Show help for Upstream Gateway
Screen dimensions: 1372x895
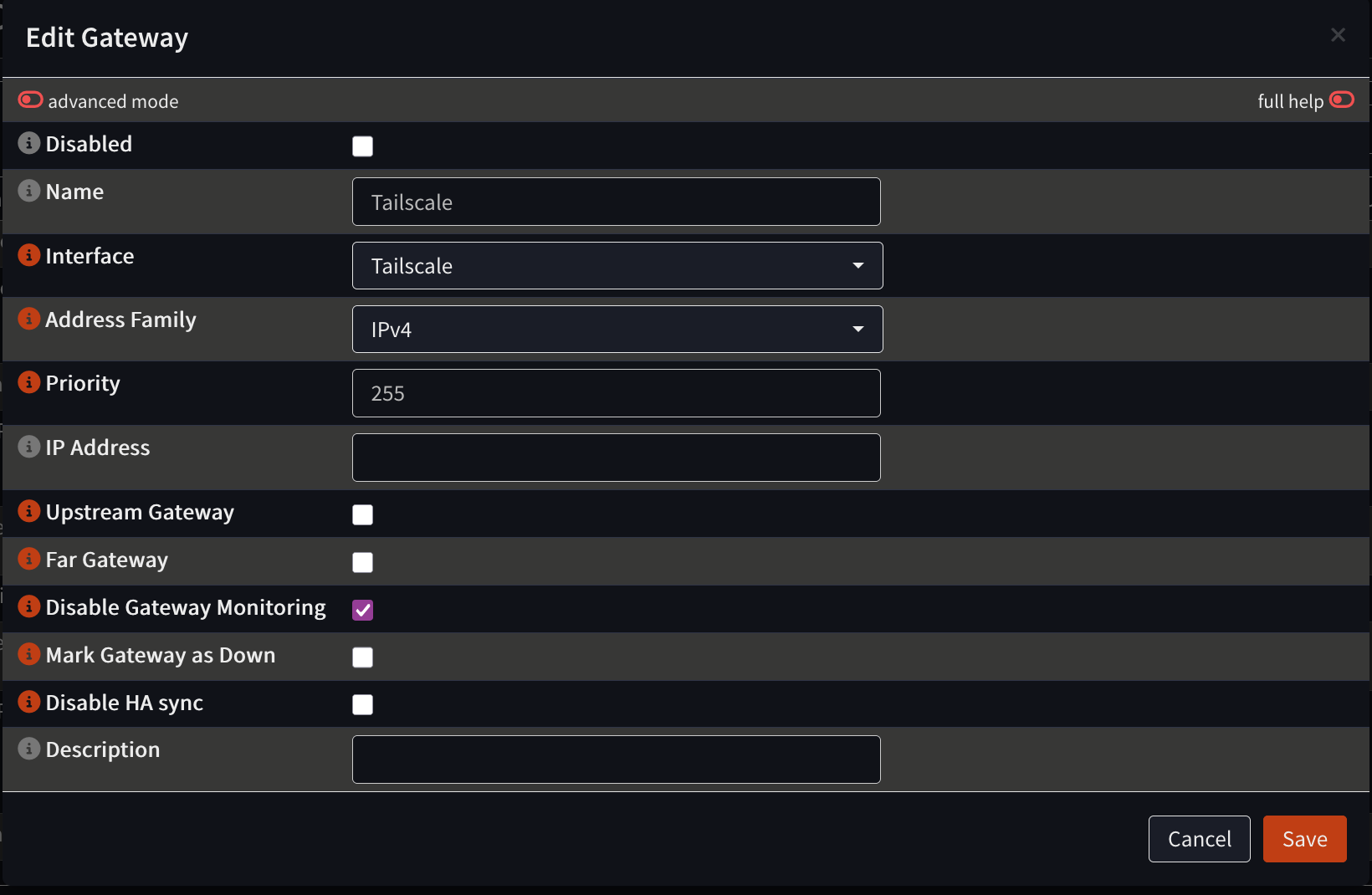coord(29,511)
